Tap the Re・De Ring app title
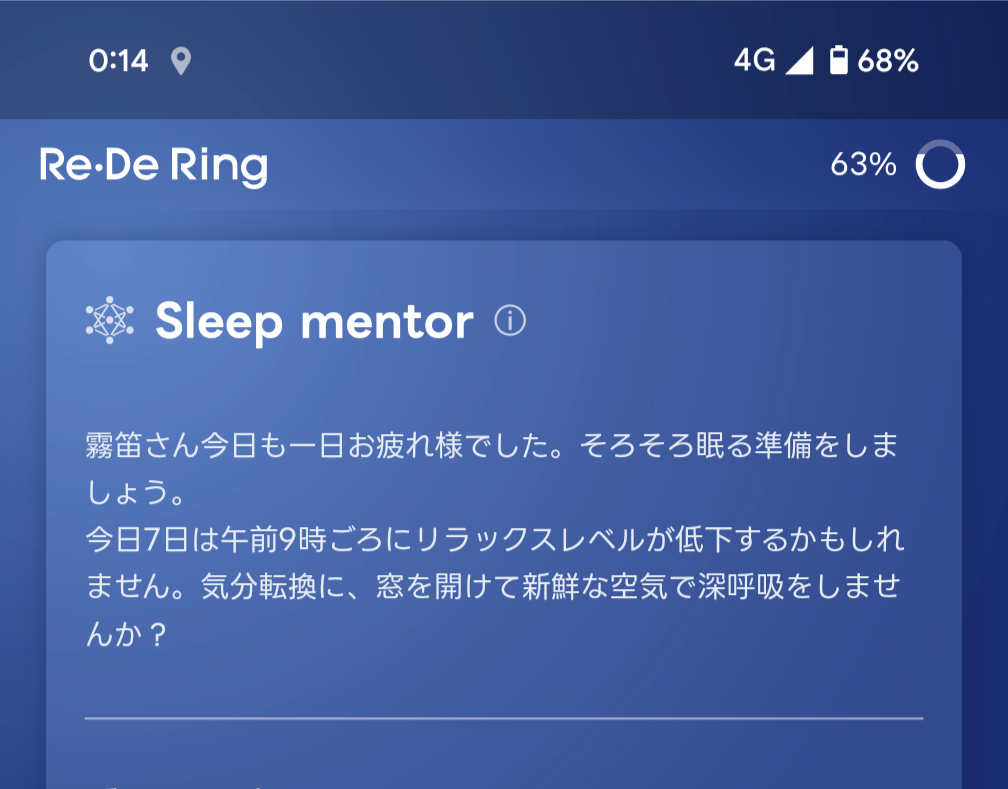 click(x=155, y=163)
